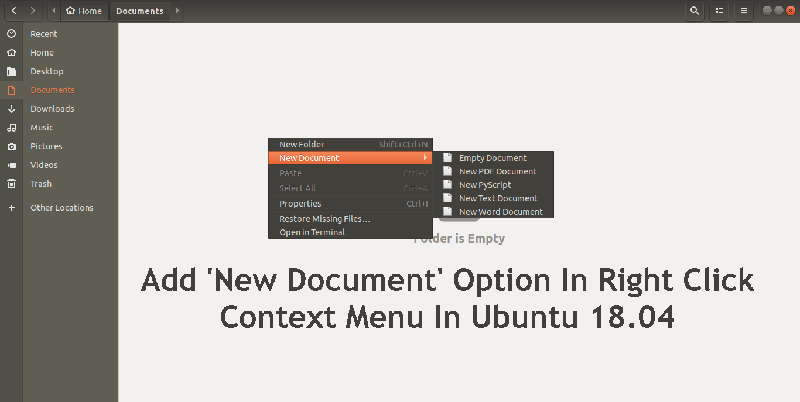Choose Open in Terminal menu entry
The height and width of the screenshot is (402, 800).
tap(350, 232)
